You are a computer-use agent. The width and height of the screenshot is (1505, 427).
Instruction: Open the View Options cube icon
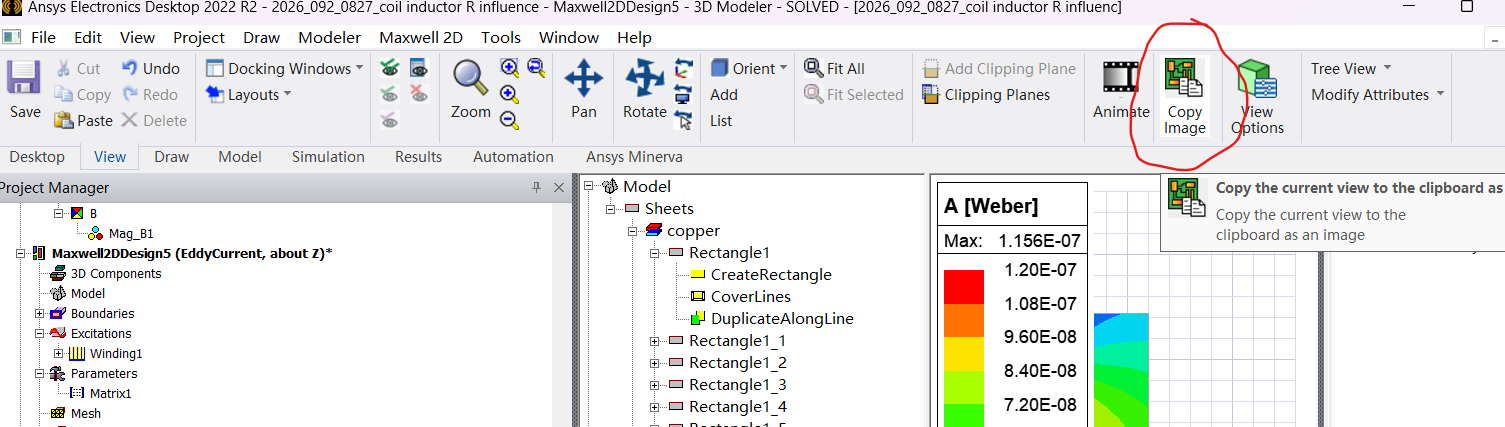point(1256,79)
